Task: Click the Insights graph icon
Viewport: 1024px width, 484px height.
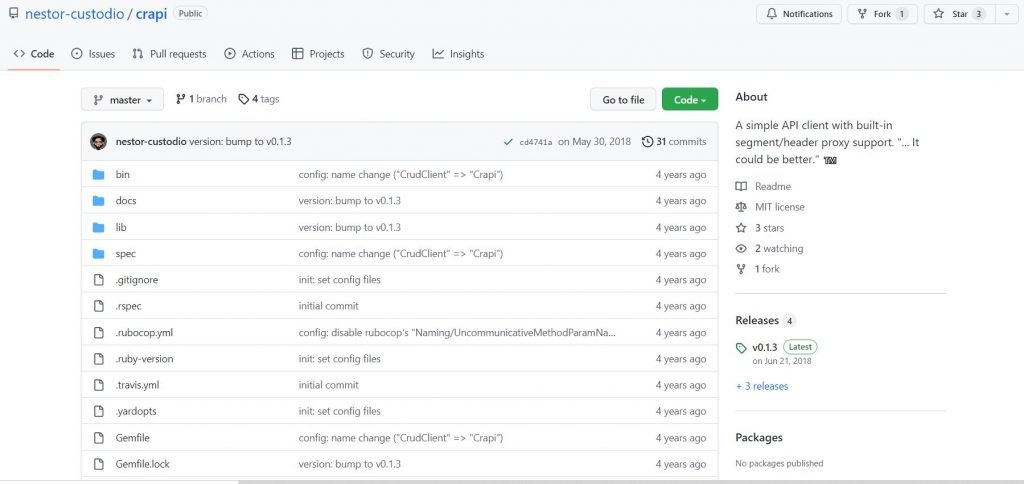Action: coord(438,54)
